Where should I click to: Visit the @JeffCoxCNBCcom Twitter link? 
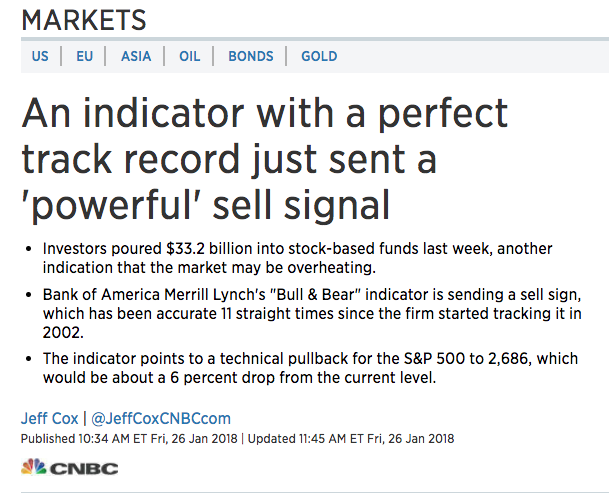click(x=161, y=418)
